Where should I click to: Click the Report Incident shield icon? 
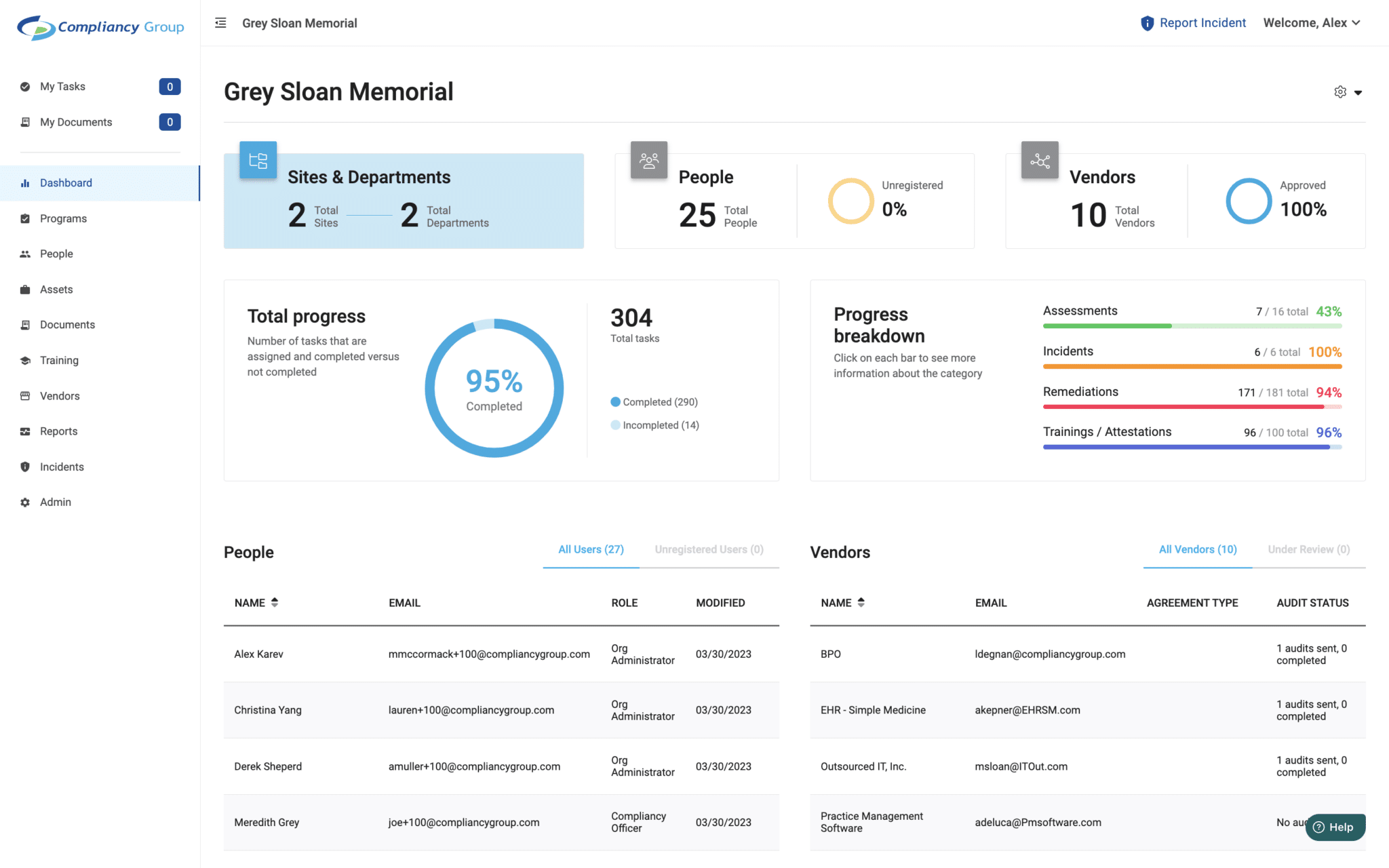point(1147,23)
